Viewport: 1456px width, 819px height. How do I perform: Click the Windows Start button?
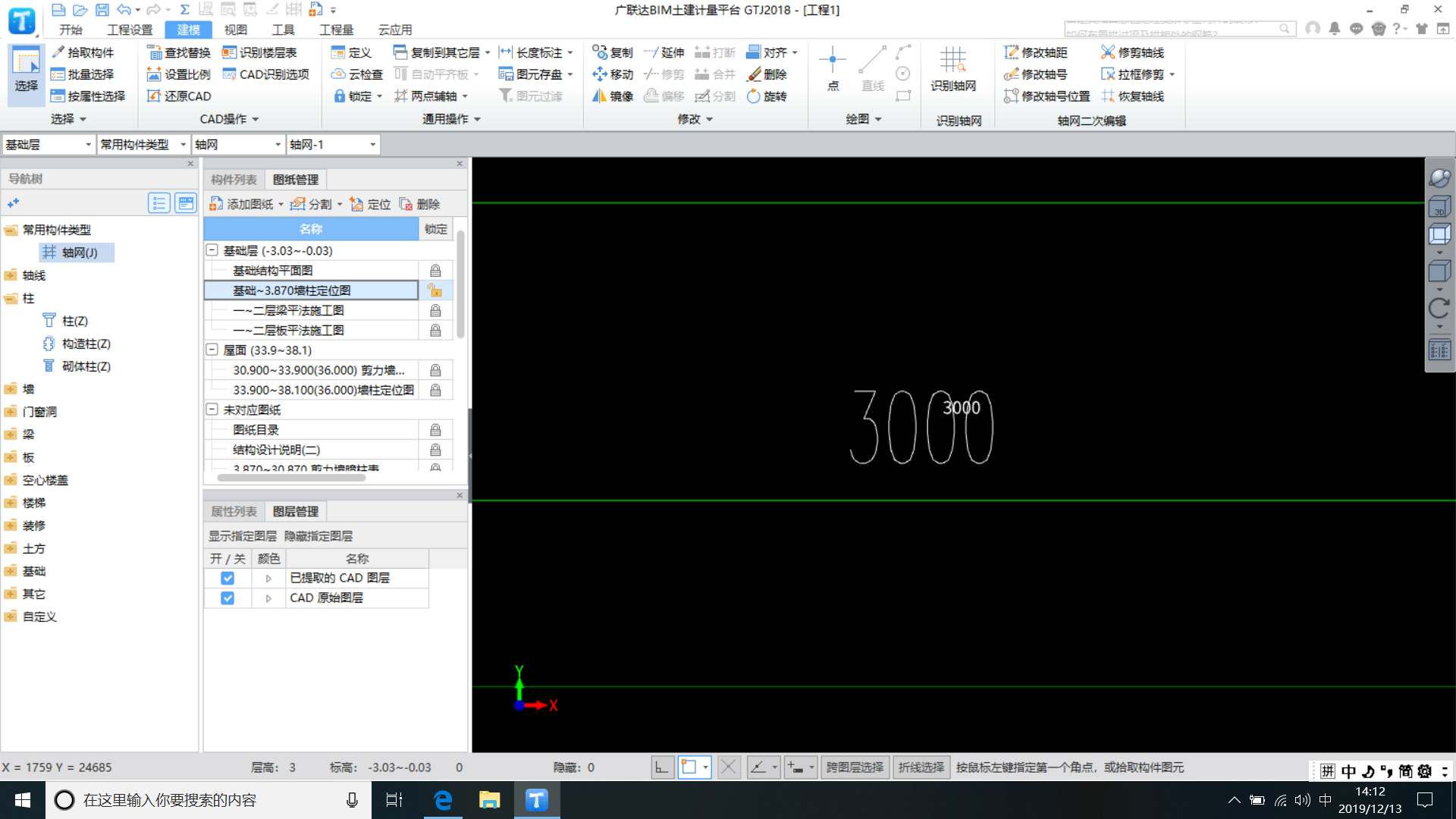(x=23, y=800)
